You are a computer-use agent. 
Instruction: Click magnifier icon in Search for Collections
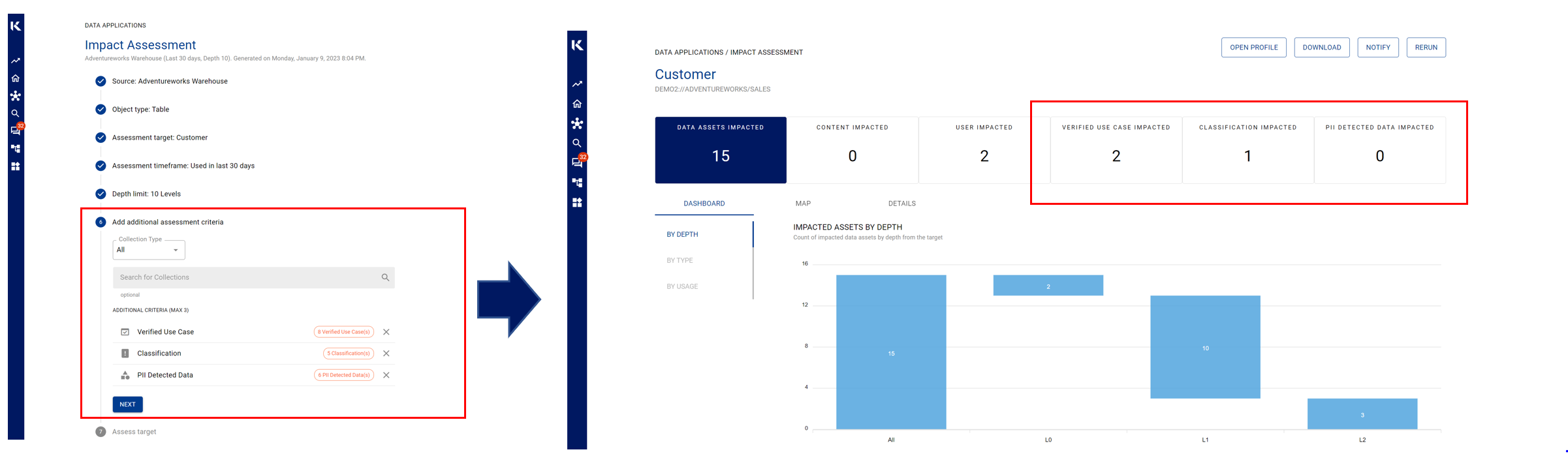(385, 277)
